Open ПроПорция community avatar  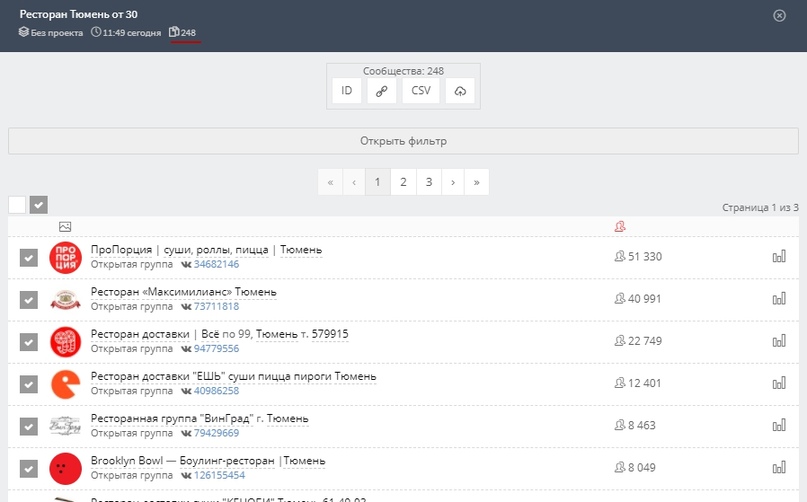click(x=65, y=257)
